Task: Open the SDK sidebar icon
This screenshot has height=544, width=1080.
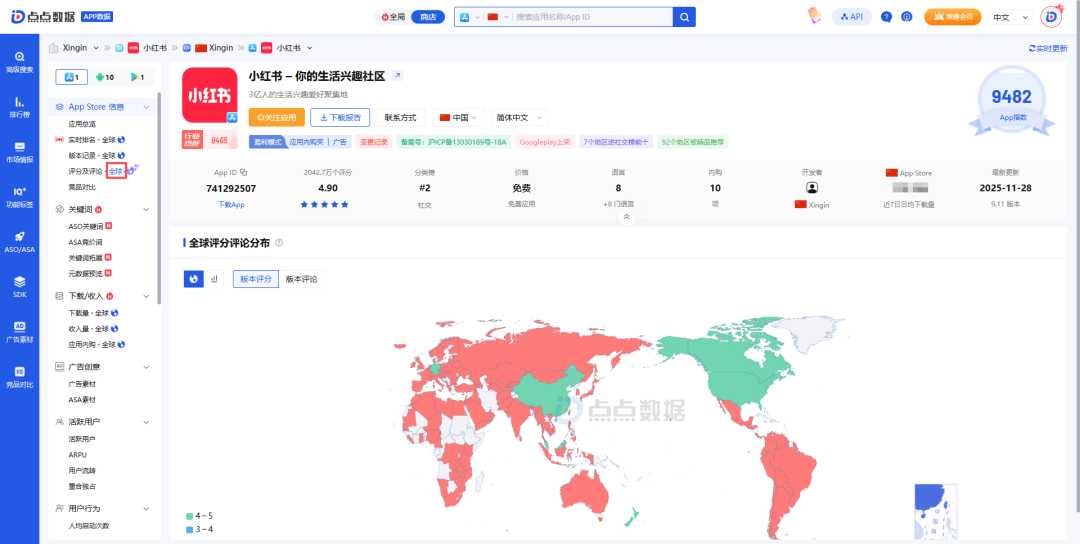Action: (x=19, y=286)
